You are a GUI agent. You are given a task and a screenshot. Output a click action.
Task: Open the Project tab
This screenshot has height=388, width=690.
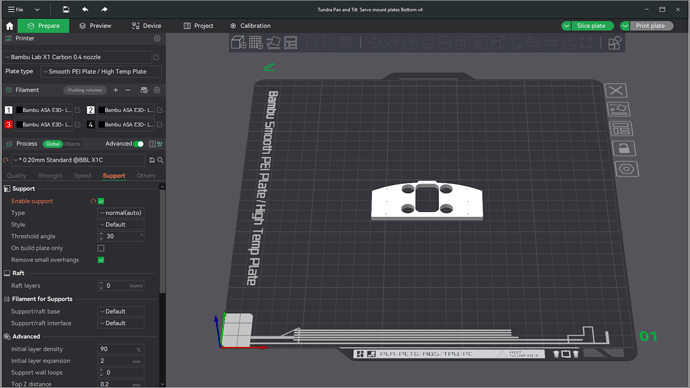pyautogui.click(x=198, y=26)
